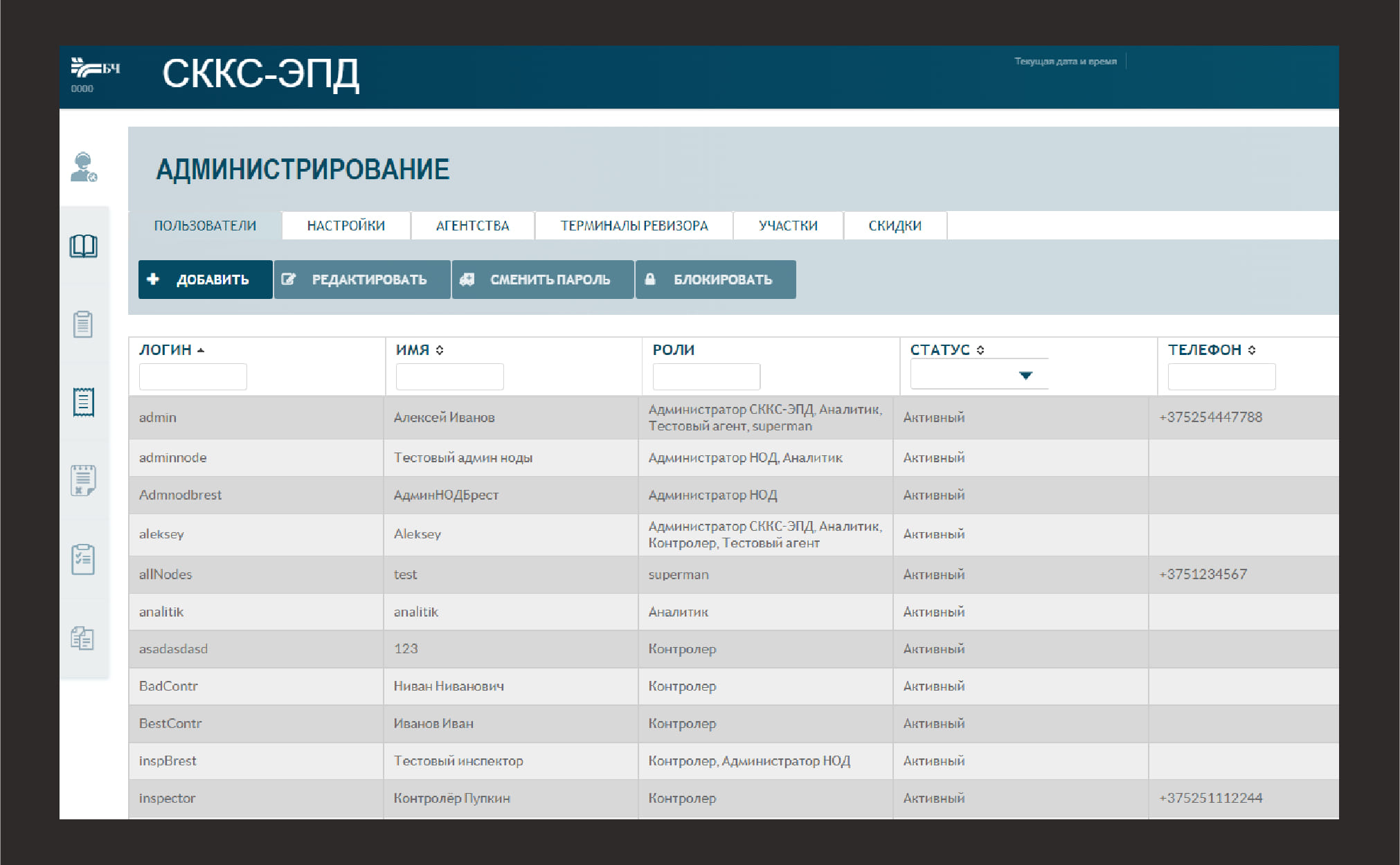Click phone number +375251112244
This screenshot has width=1400, height=865.
coord(1211,799)
